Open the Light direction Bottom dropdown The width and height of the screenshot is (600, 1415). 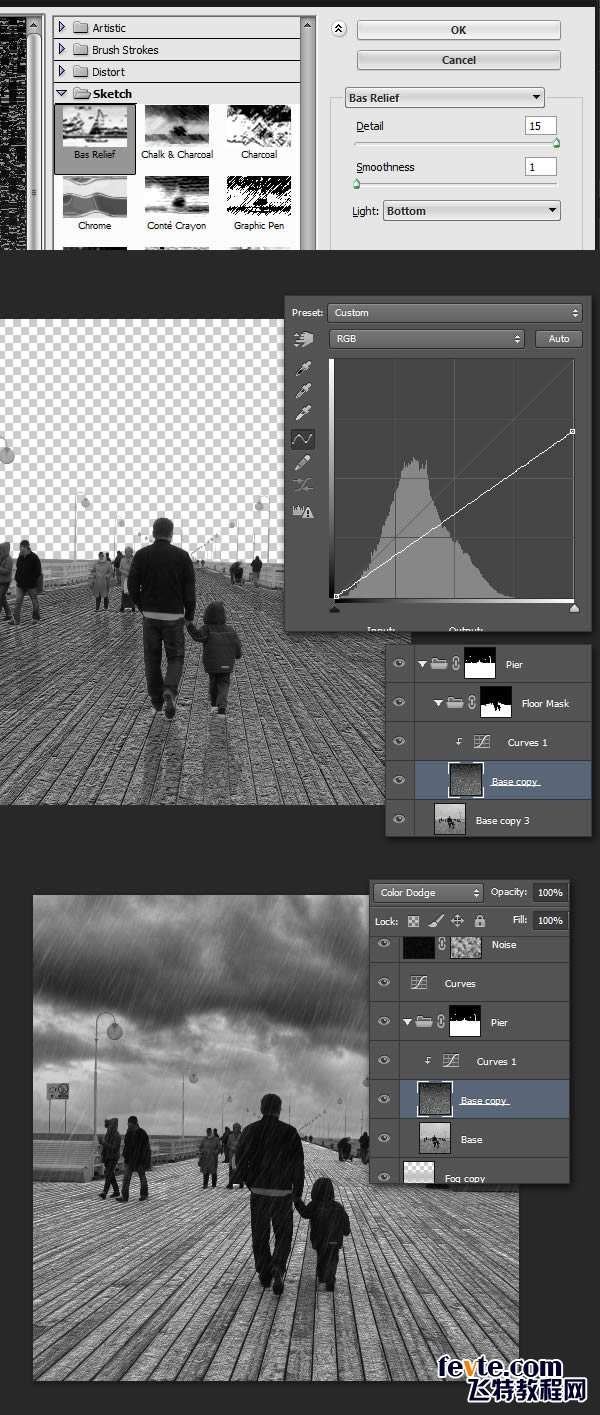pos(472,211)
